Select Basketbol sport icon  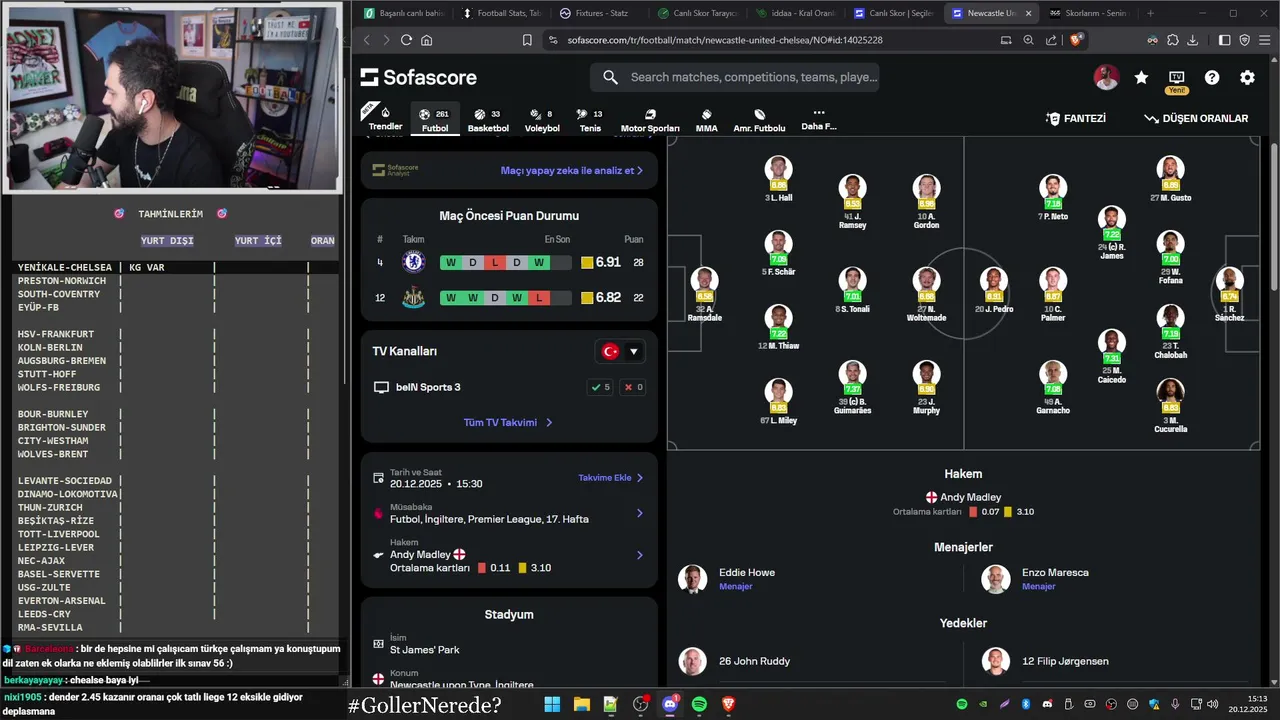click(x=488, y=120)
